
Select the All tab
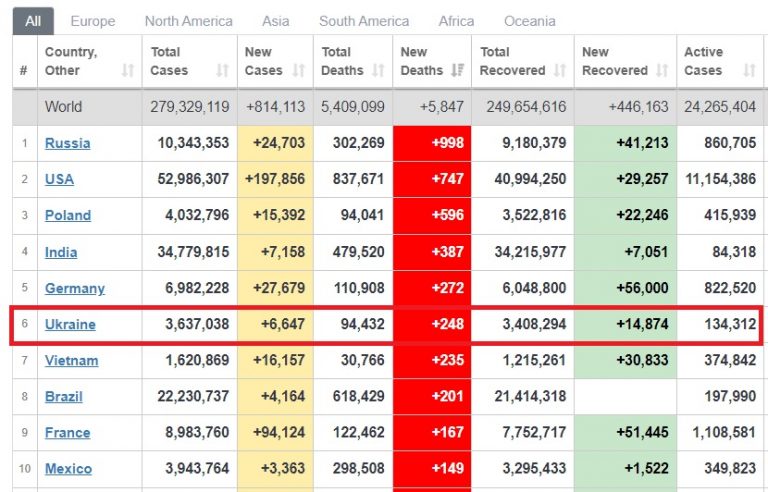[x=33, y=21]
